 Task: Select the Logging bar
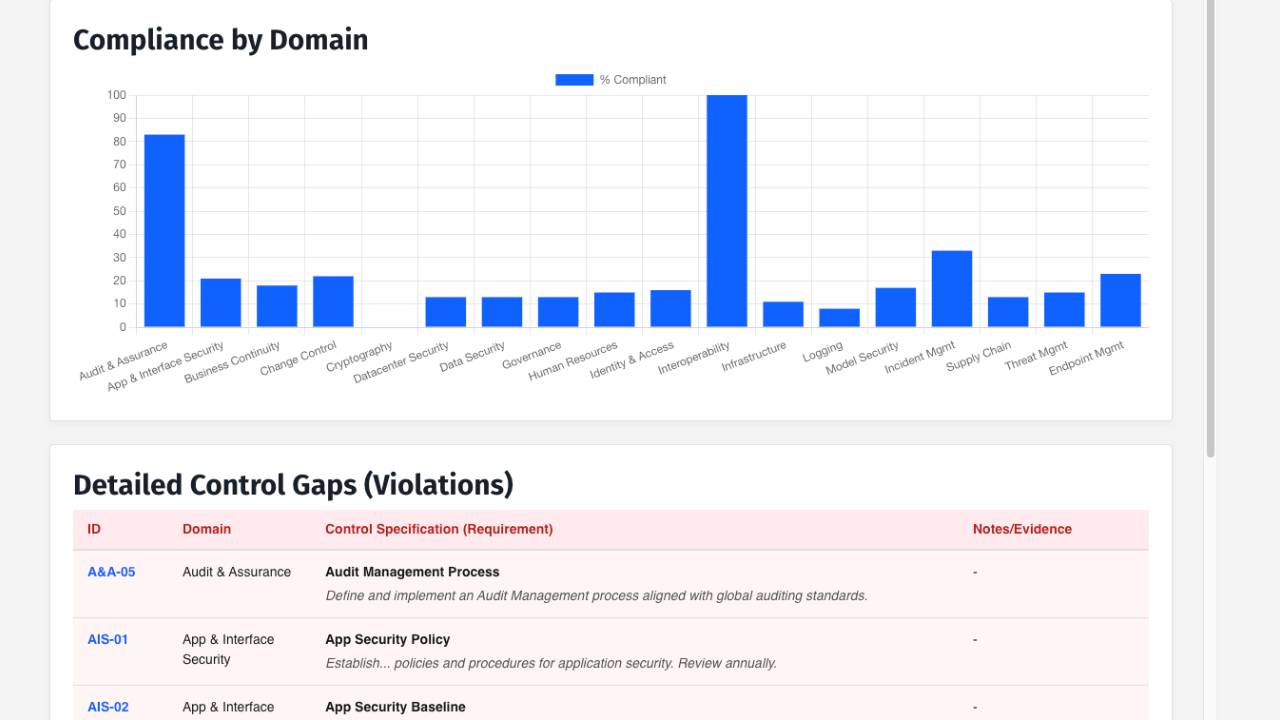point(839,318)
